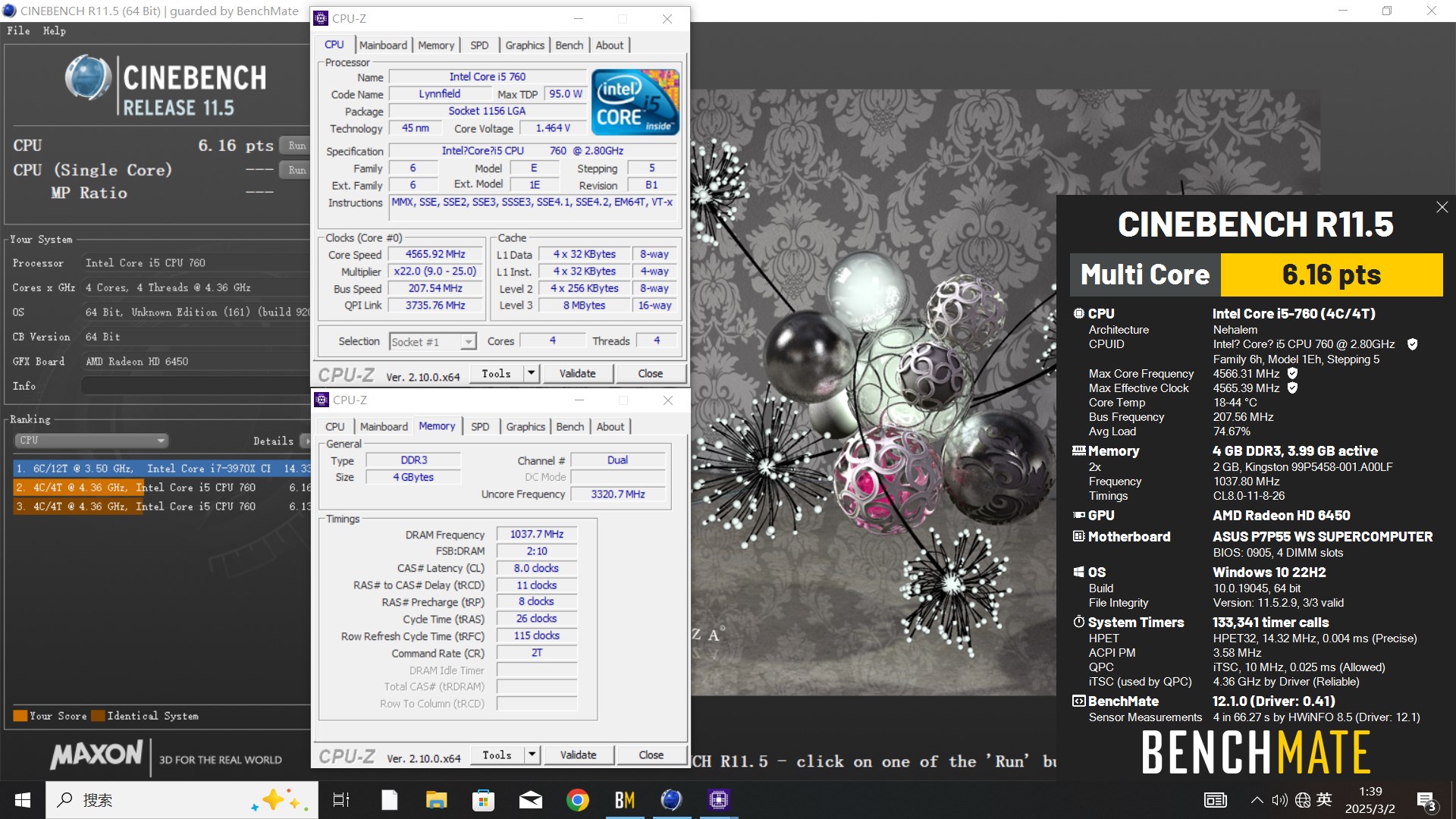The image size is (1456, 819).
Task: Switch to SPD tab in upper CPU-Z
Action: pyautogui.click(x=479, y=45)
